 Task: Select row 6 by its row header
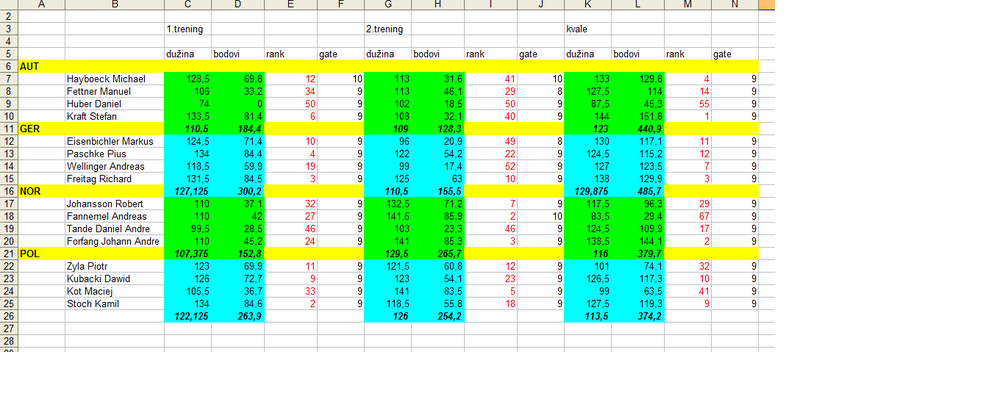(9, 65)
